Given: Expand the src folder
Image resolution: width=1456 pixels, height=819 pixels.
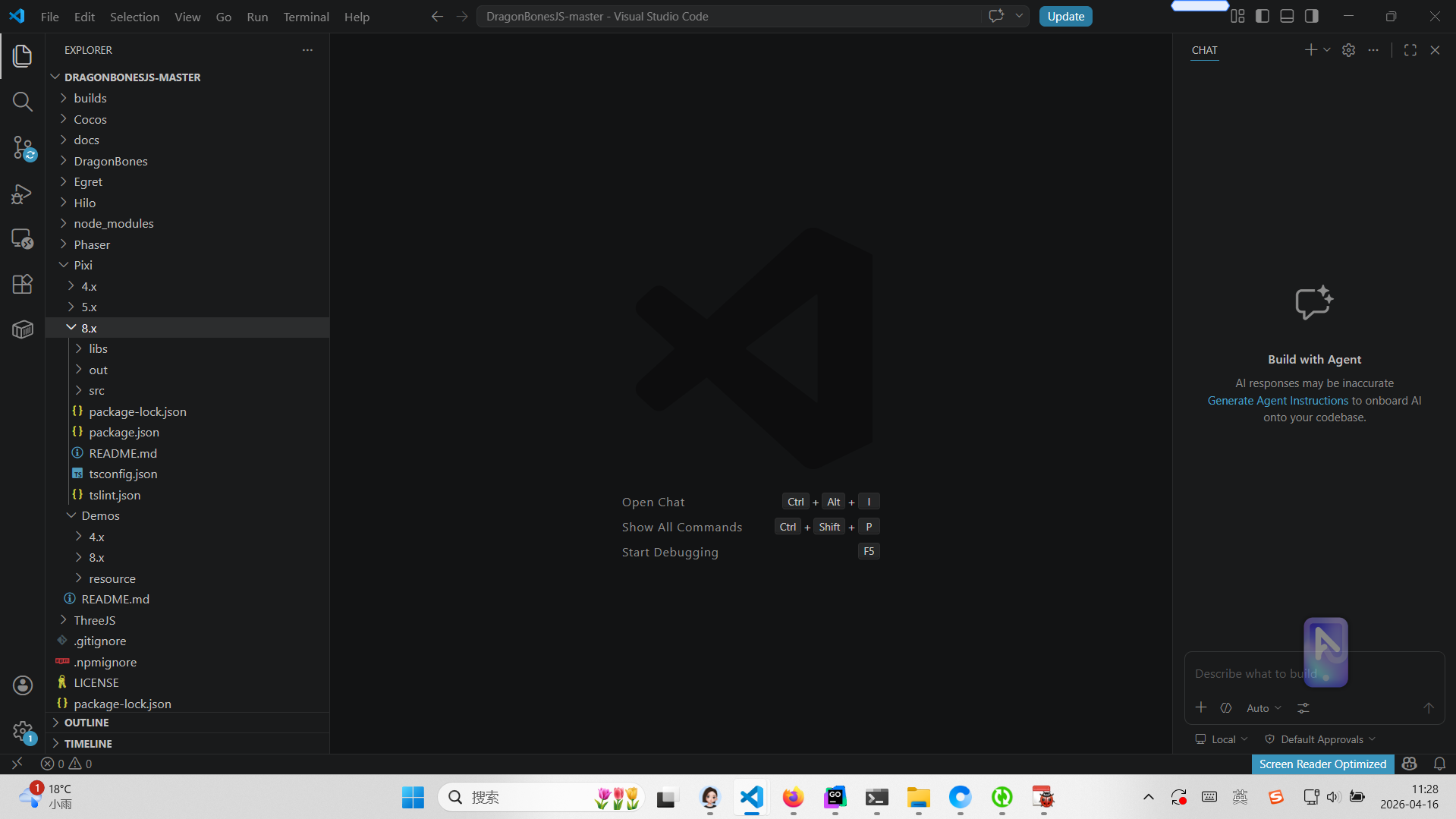Looking at the screenshot, I should [187, 391].
